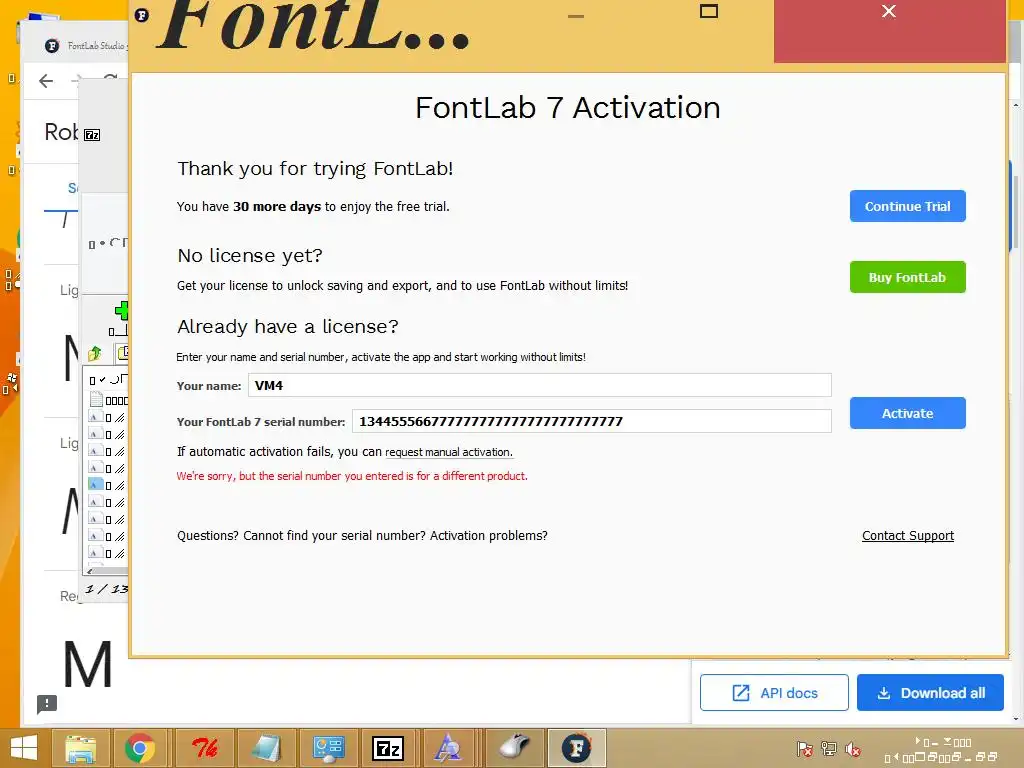
Task: Click the FontLab Studio browser tab favicon
Action: click(x=52, y=46)
